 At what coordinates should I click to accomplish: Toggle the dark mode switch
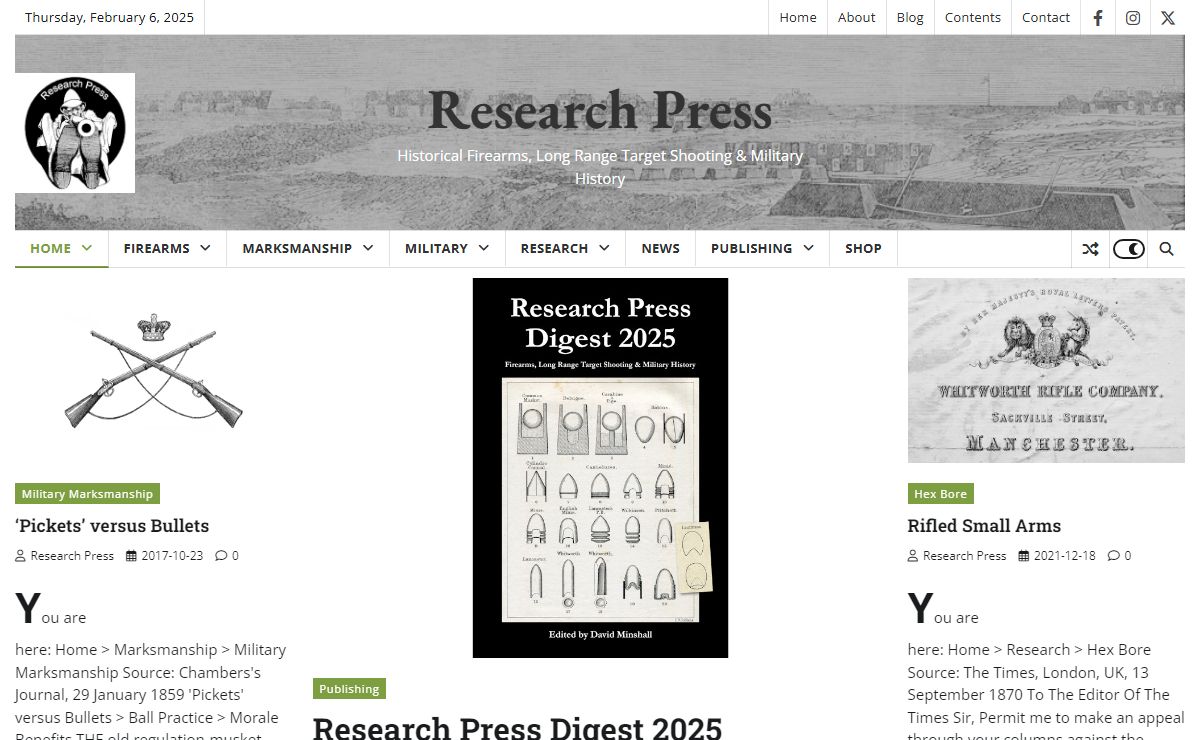point(1129,249)
